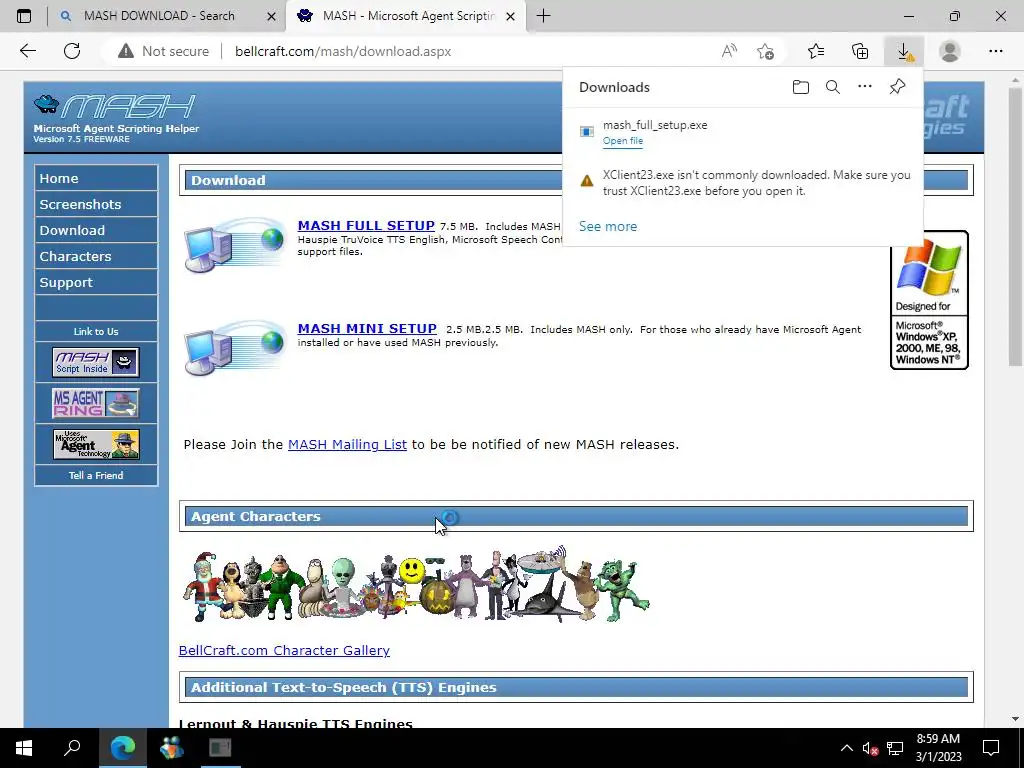
Task: Click the dark window taskbar app icon
Action: coord(219,748)
